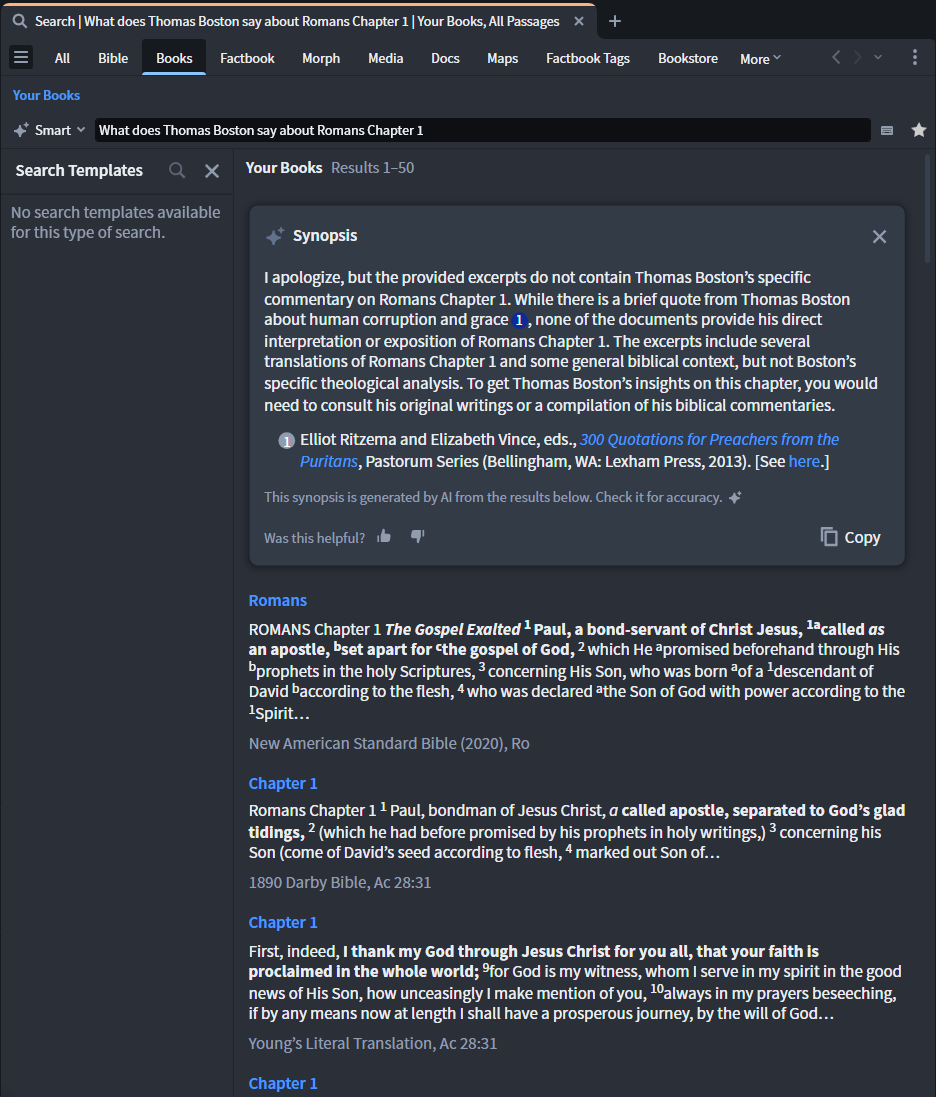Give thumbs up to the synopsis

384,537
